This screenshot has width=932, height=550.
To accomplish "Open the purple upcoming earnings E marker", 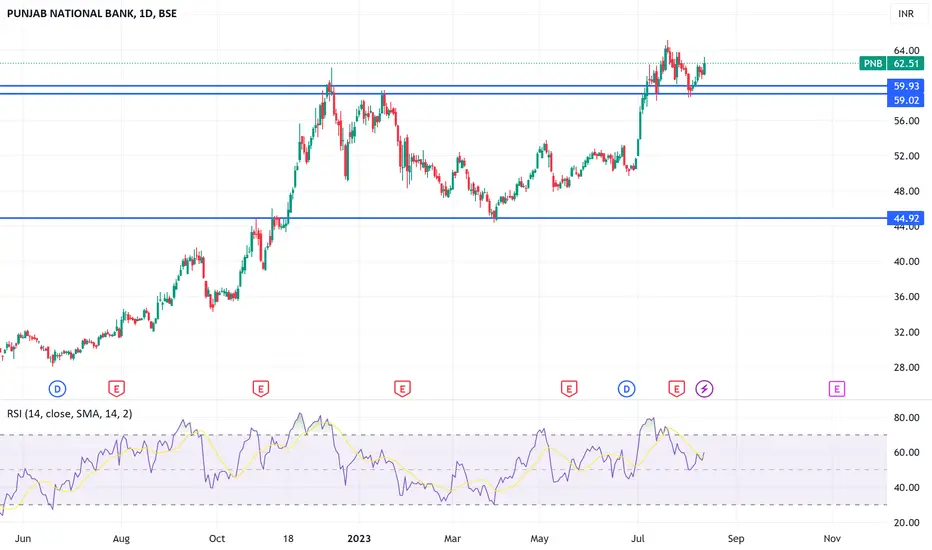I will point(836,389).
